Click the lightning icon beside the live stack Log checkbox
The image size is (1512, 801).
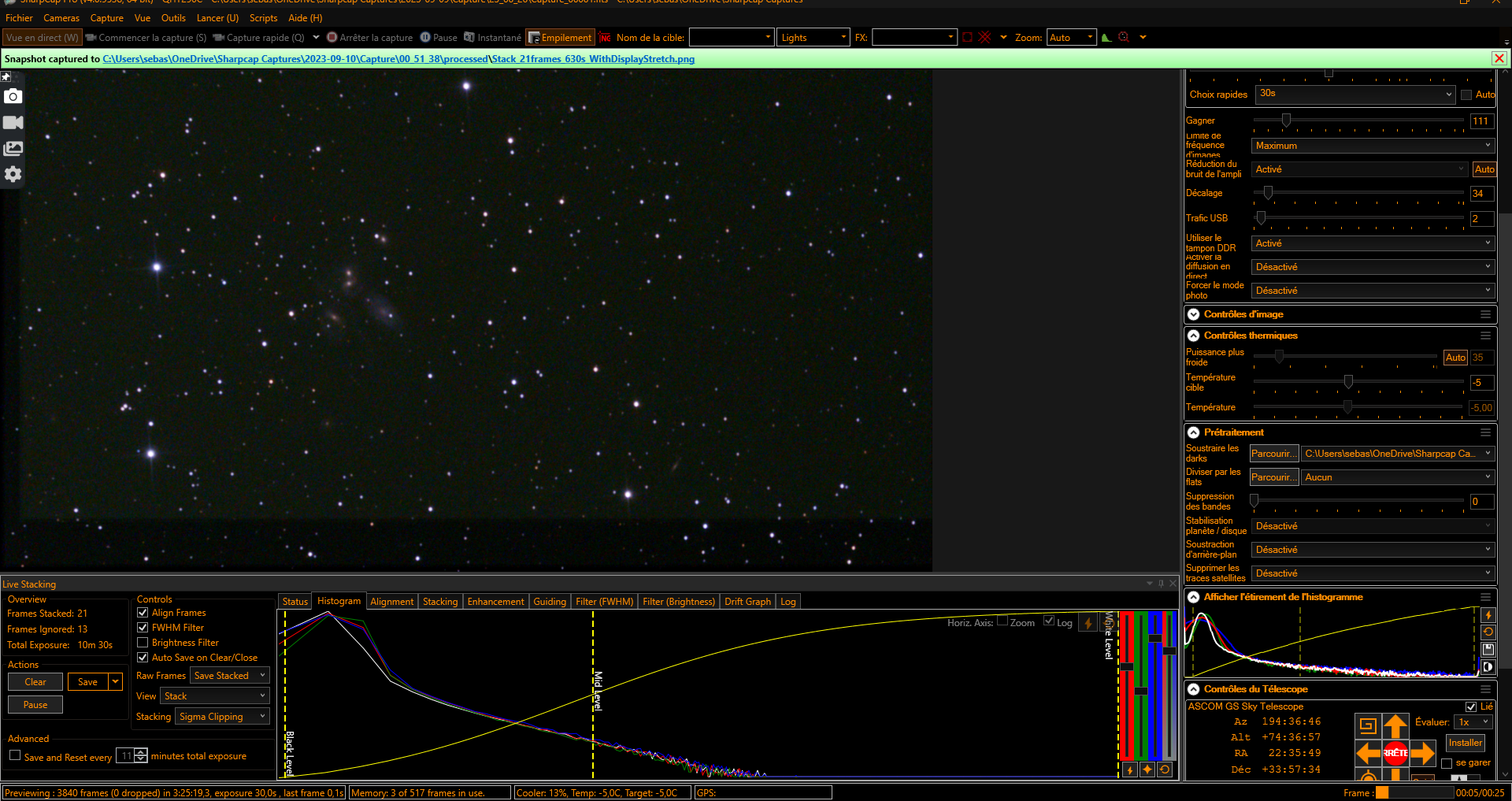(x=1088, y=623)
